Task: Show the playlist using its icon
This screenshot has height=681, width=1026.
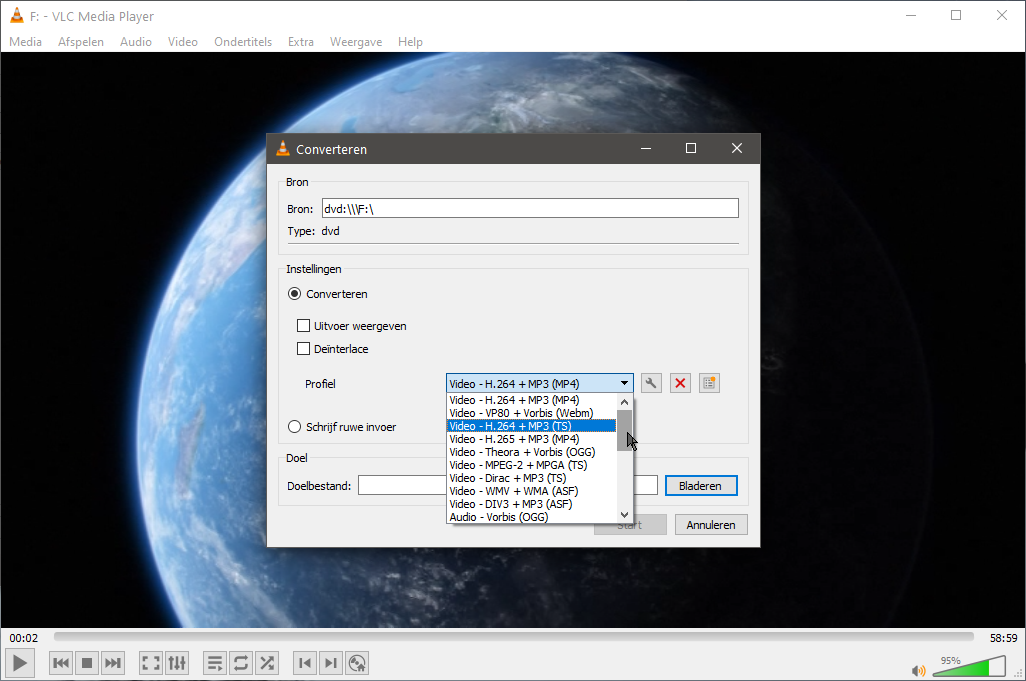Action: (x=215, y=663)
